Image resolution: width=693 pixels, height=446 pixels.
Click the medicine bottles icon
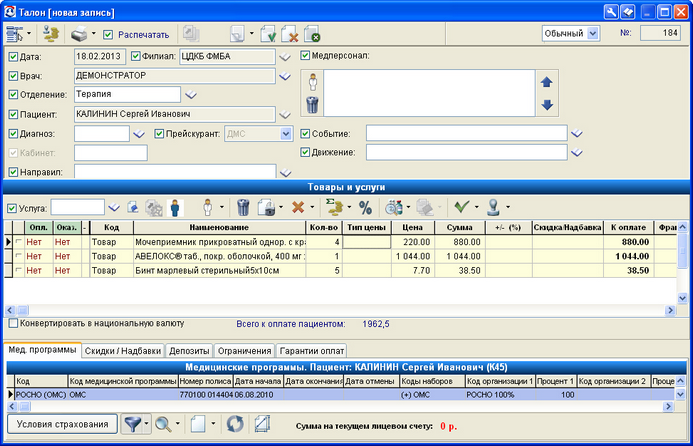tap(394, 207)
